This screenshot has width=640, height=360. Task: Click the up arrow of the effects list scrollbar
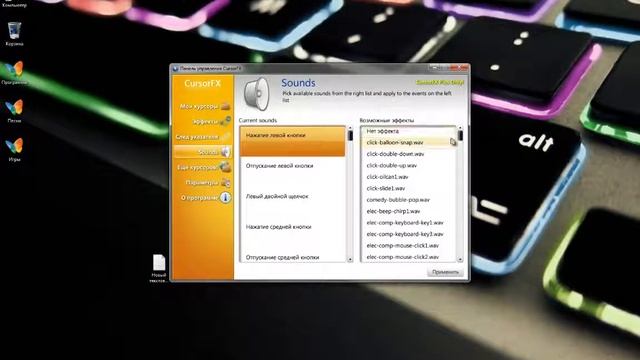[x=460, y=128]
